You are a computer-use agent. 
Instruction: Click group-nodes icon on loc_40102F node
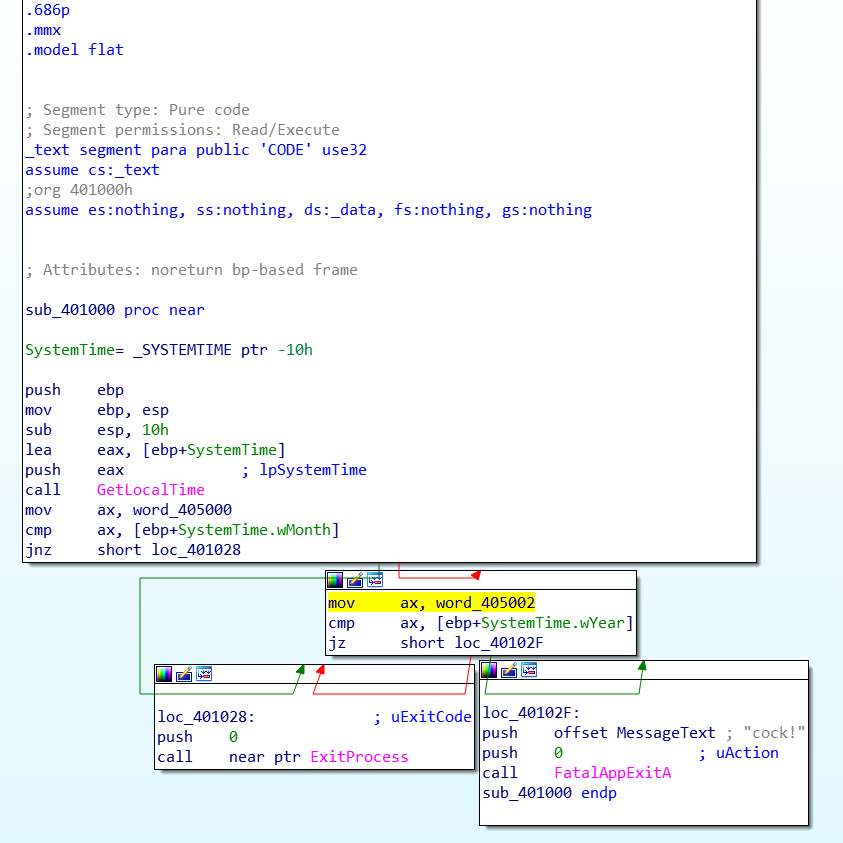coord(530,670)
